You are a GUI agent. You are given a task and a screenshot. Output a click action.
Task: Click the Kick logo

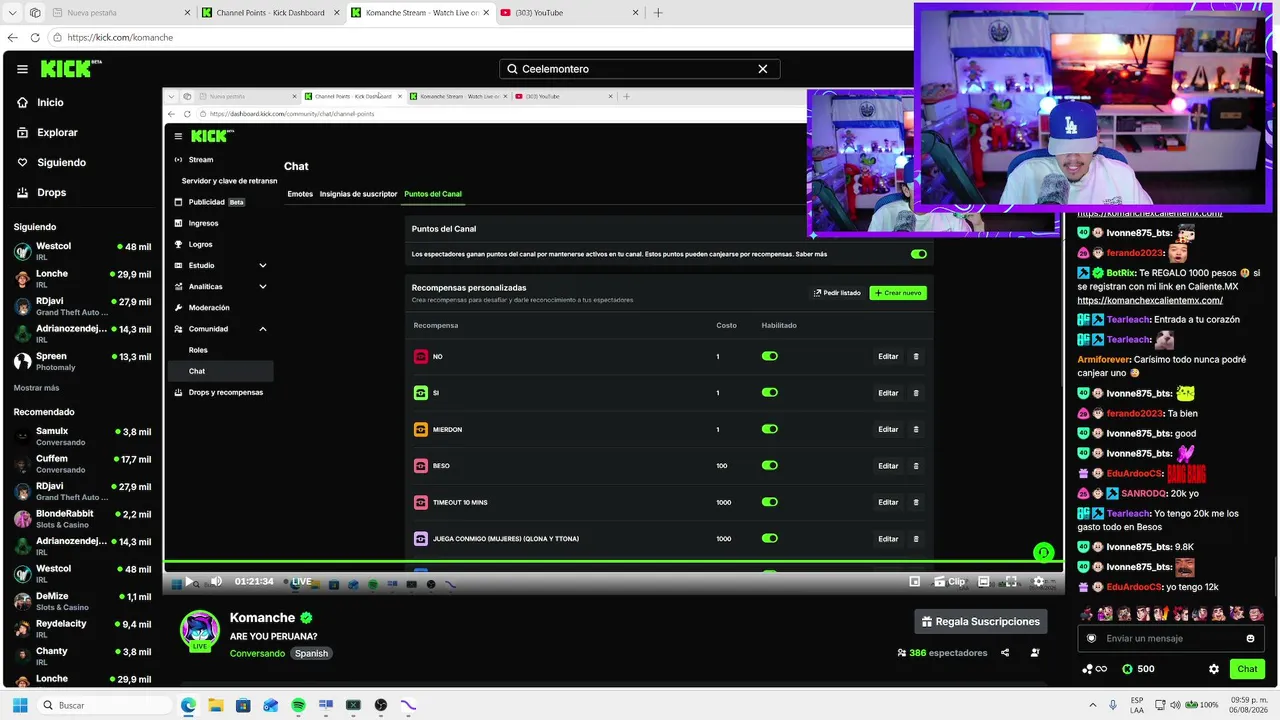click(x=71, y=69)
